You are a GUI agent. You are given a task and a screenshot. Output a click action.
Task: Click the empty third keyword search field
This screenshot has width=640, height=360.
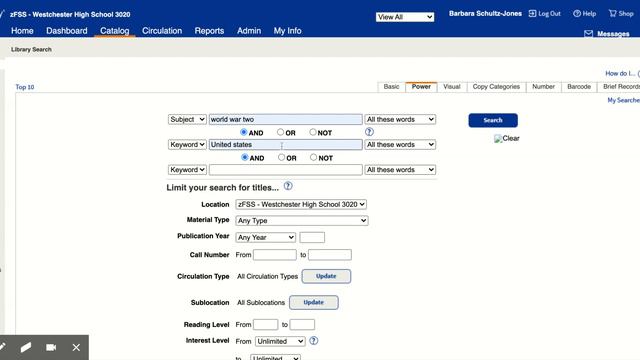286,169
